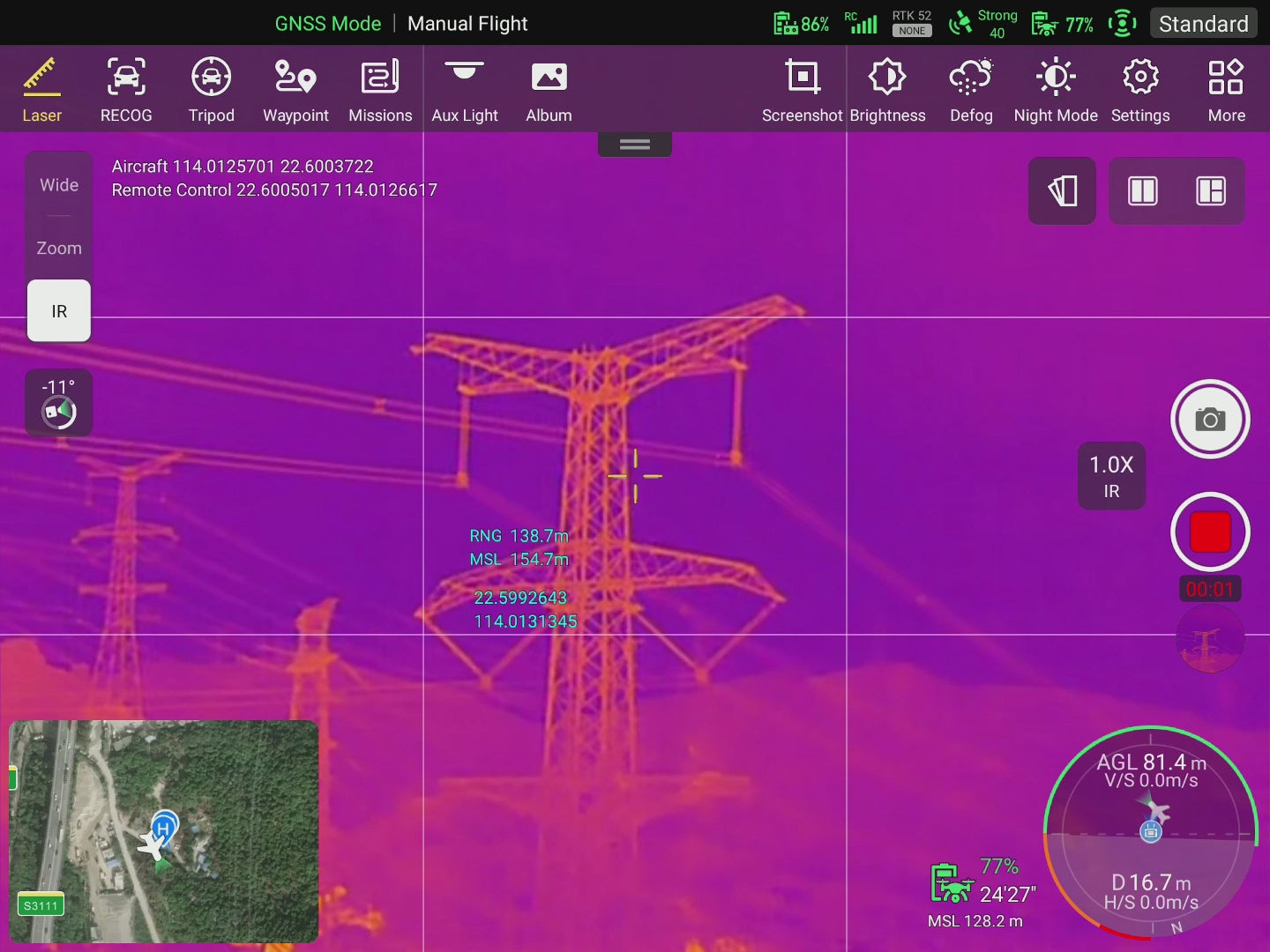Take a Screenshot of the view
This screenshot has height=952, width=1270.
(802, 89)
